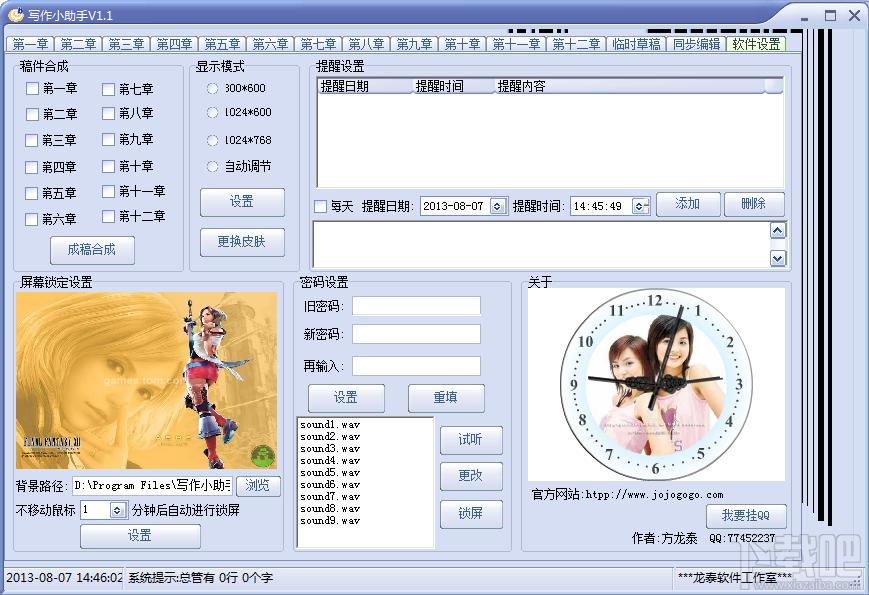
Task: Check the 第二章 checkbox in 稿件合成
Action: [32, 114]
